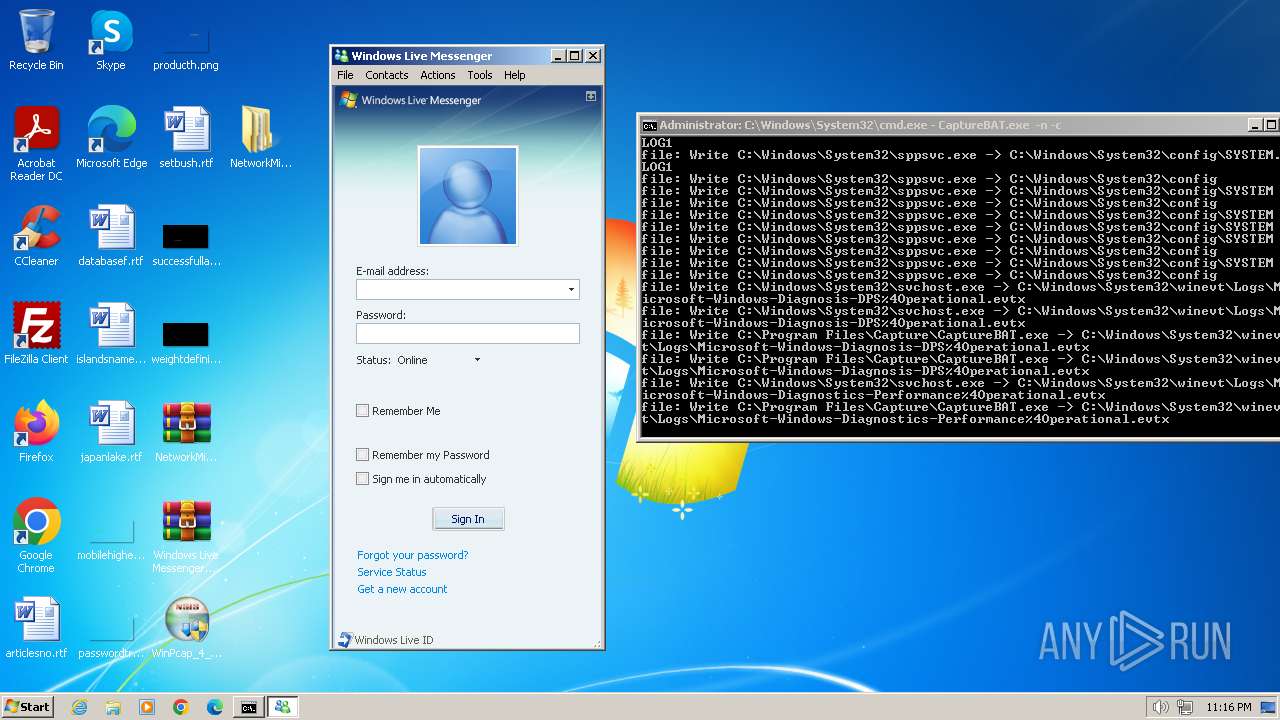
Task: Select the WinPcap_4_ installer icon
Action: point(186,628)
